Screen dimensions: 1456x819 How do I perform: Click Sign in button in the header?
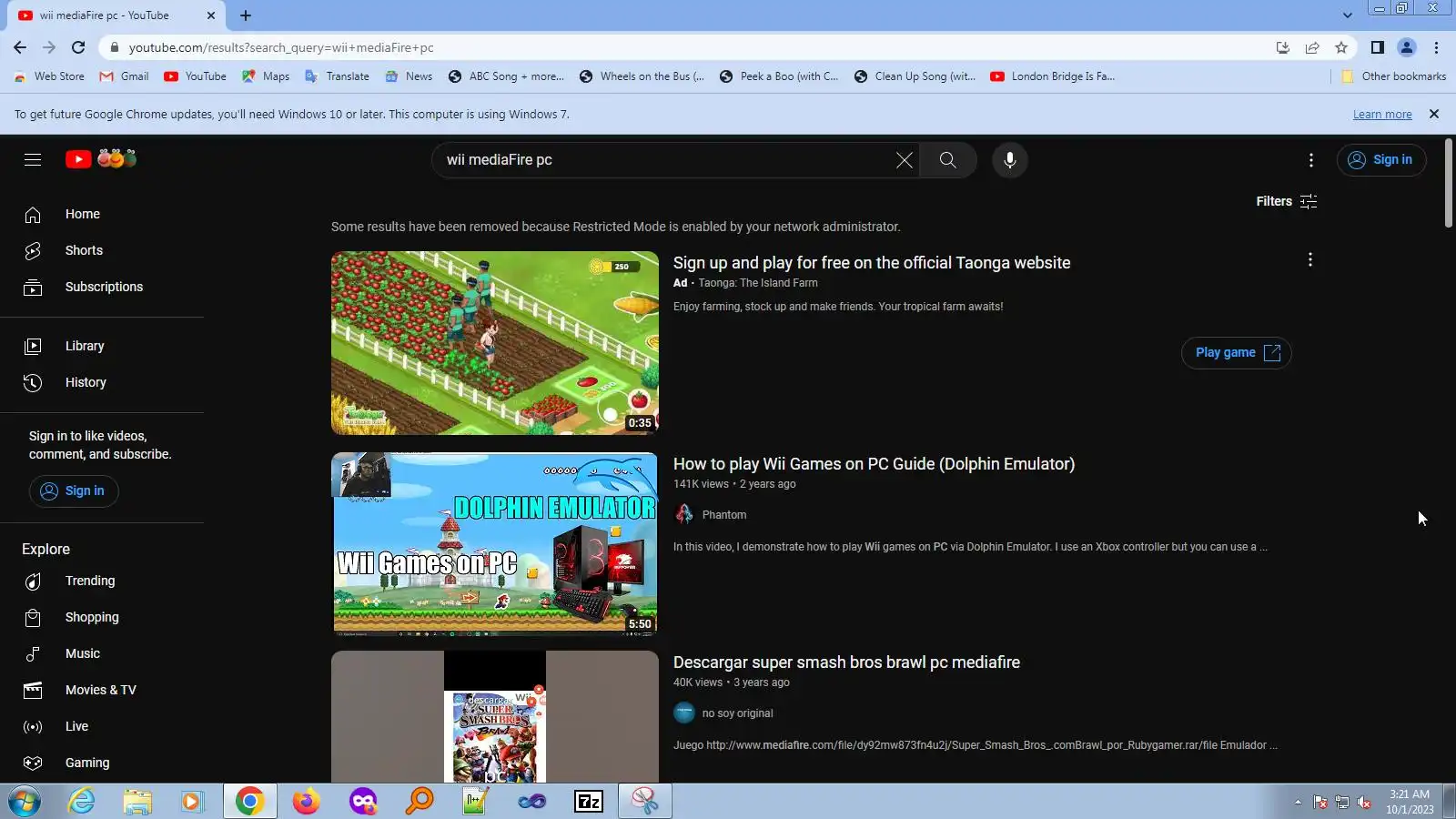(1381, 159)
